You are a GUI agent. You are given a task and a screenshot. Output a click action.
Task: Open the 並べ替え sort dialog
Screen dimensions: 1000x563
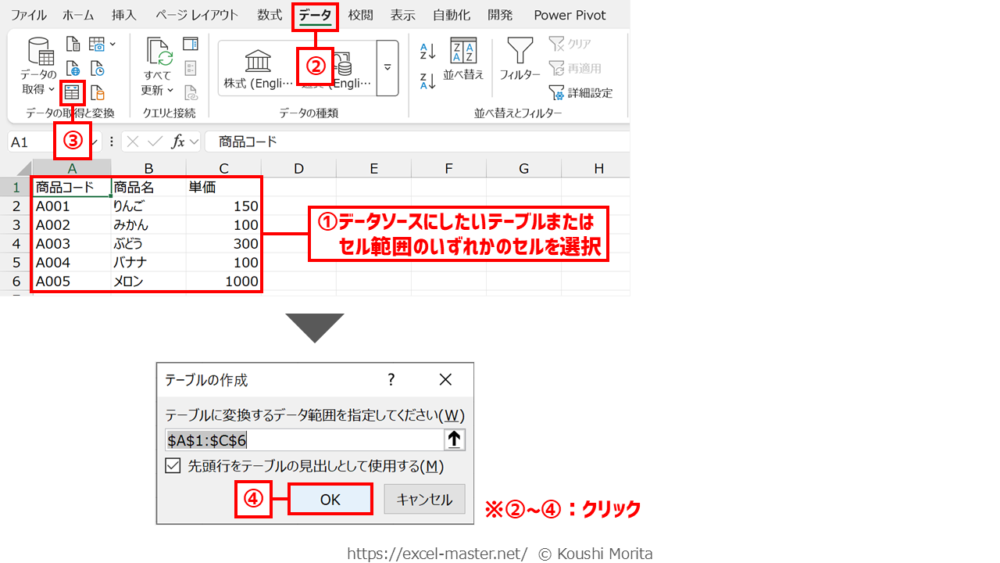tap(463, 60)
